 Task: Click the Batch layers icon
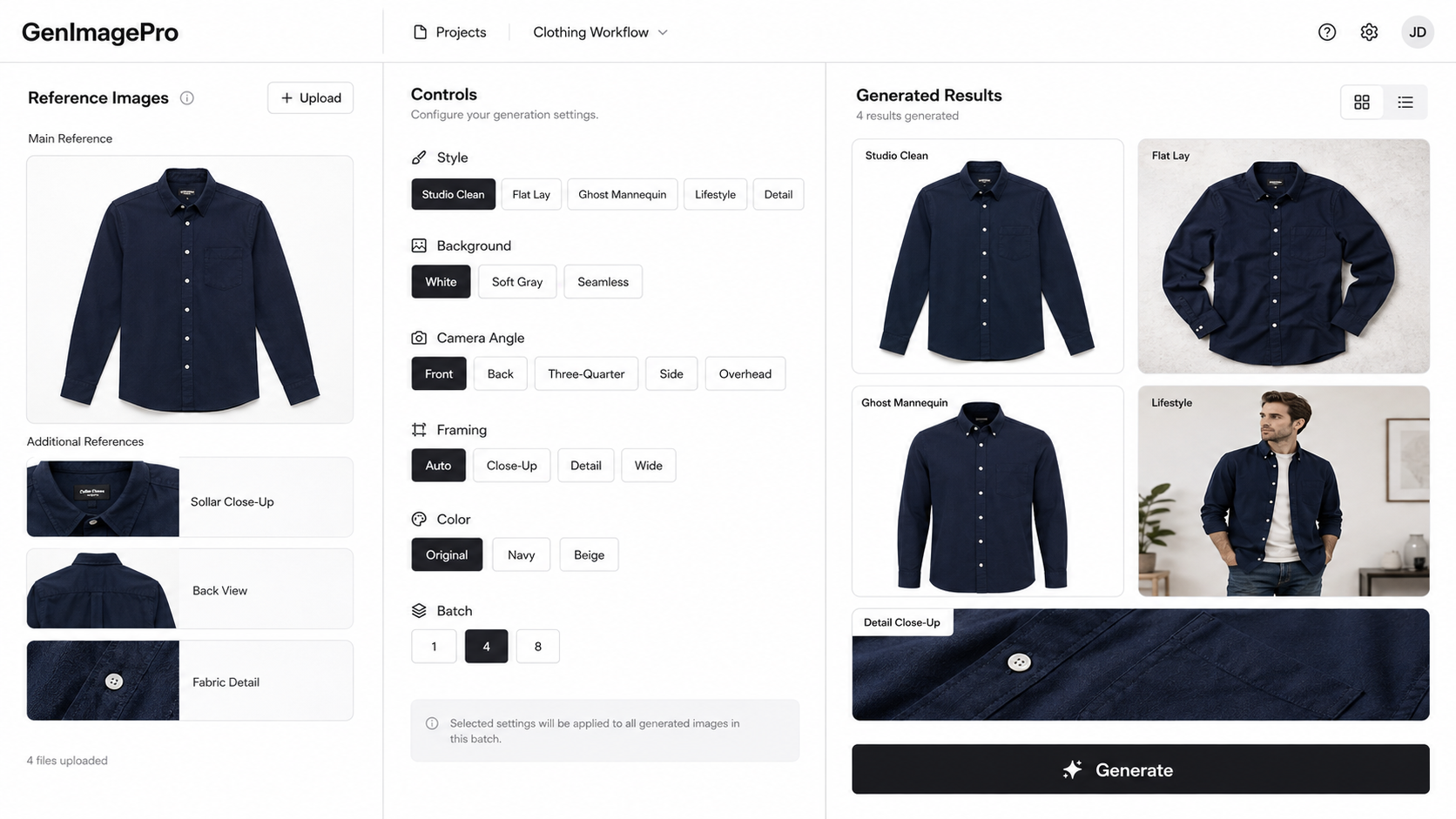point(419,611)
